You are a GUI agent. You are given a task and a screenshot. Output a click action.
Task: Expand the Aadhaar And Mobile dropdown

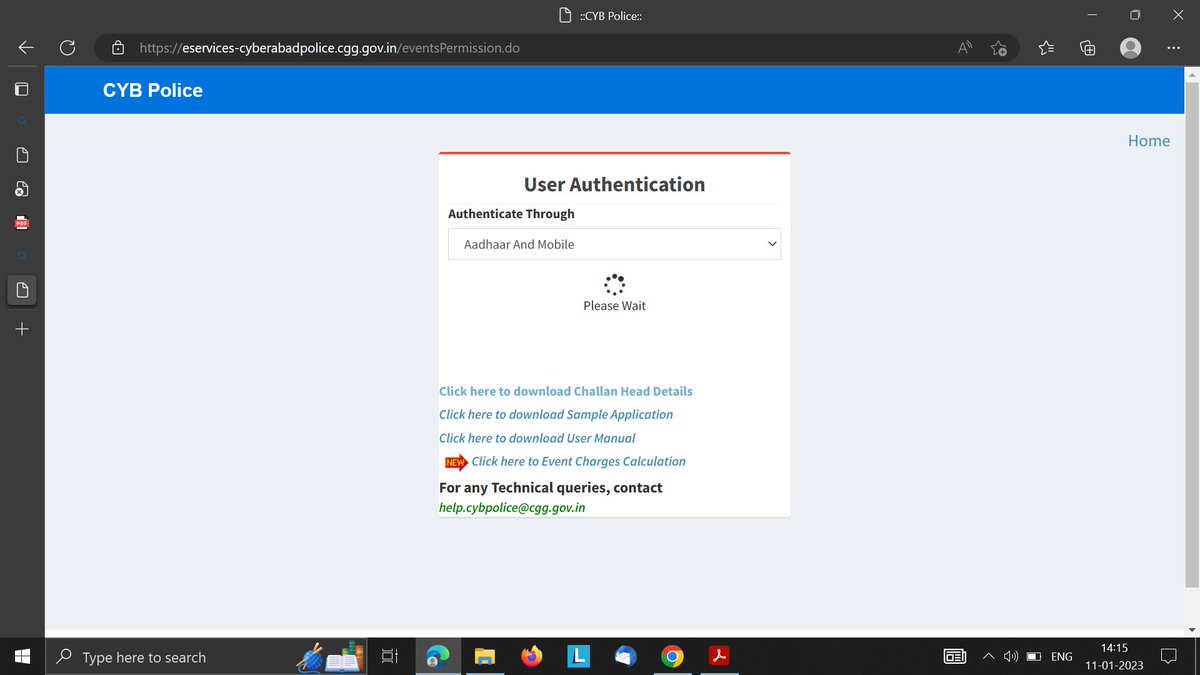coord(614,244)
